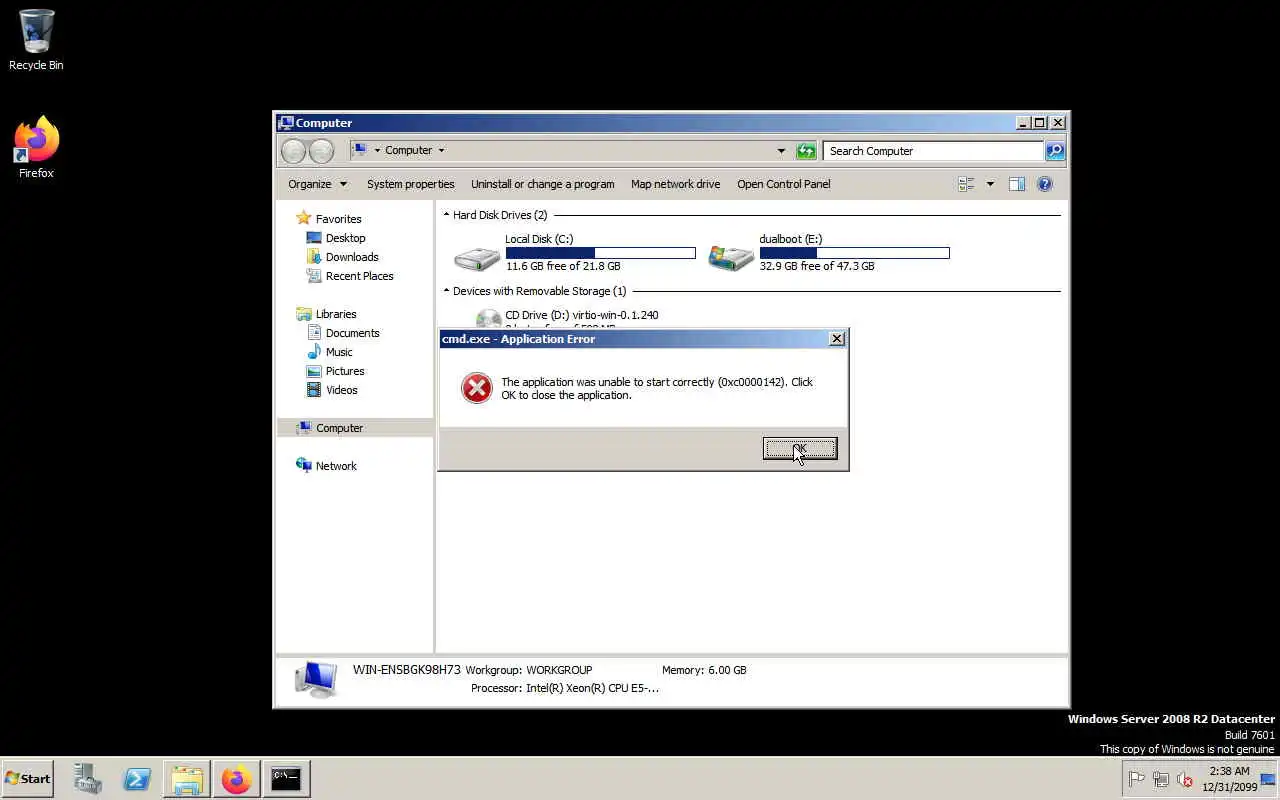1280x800 pixels.
Task: Select the CD Drive (D:) disc icon
Action: (488, 318)
